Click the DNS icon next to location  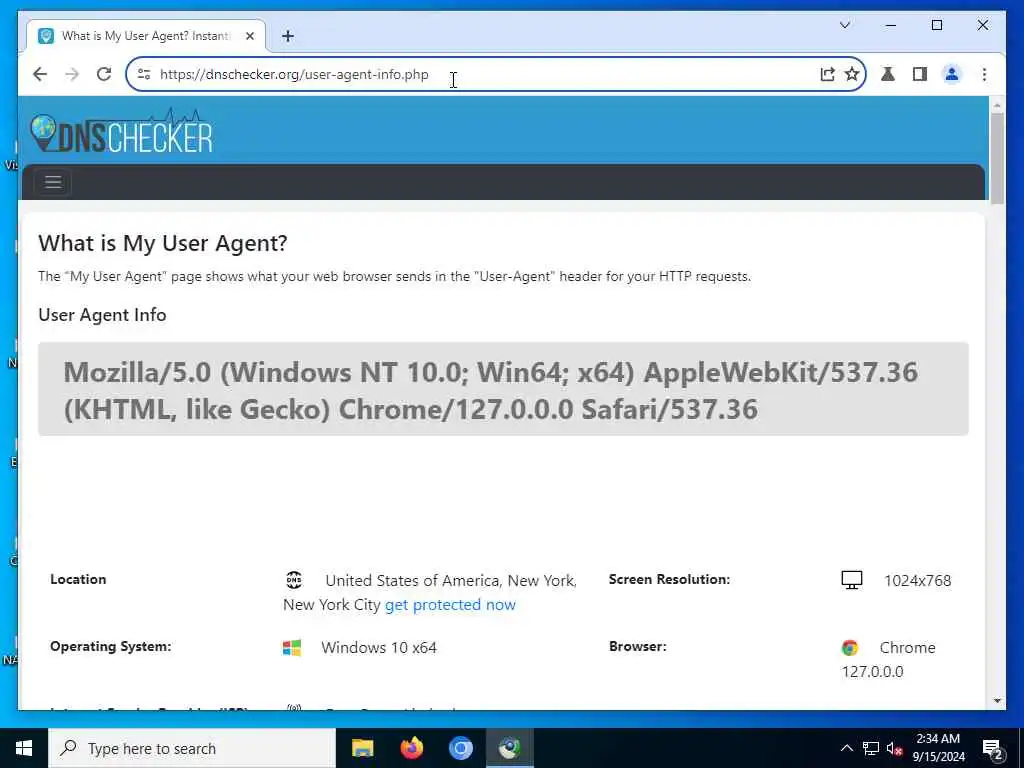[294, 579]
